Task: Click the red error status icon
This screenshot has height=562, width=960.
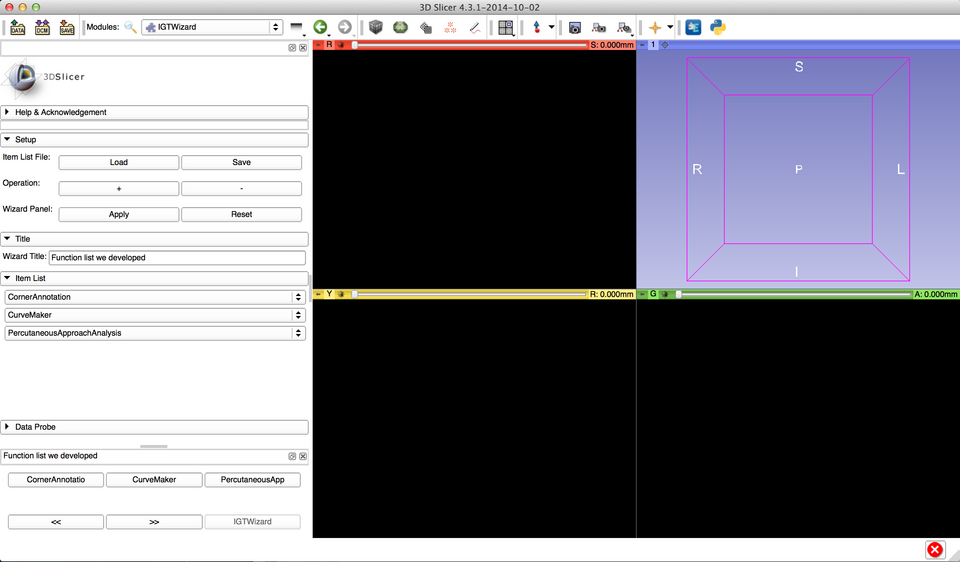Action: pos(934,550)
